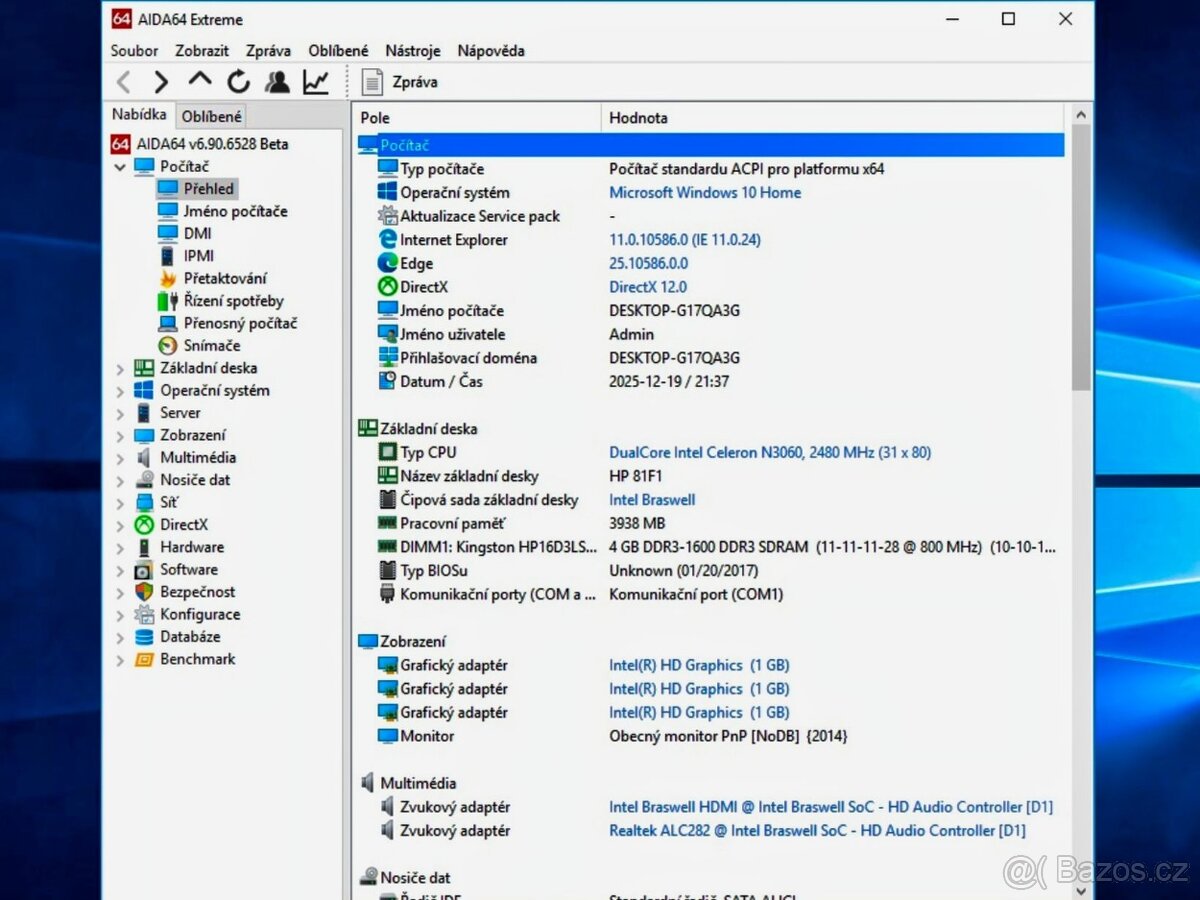Viewport: 1200px width, 900px height.
Task: Click the Bezpečnost shield icon
Action: click(x=144, y=592)
